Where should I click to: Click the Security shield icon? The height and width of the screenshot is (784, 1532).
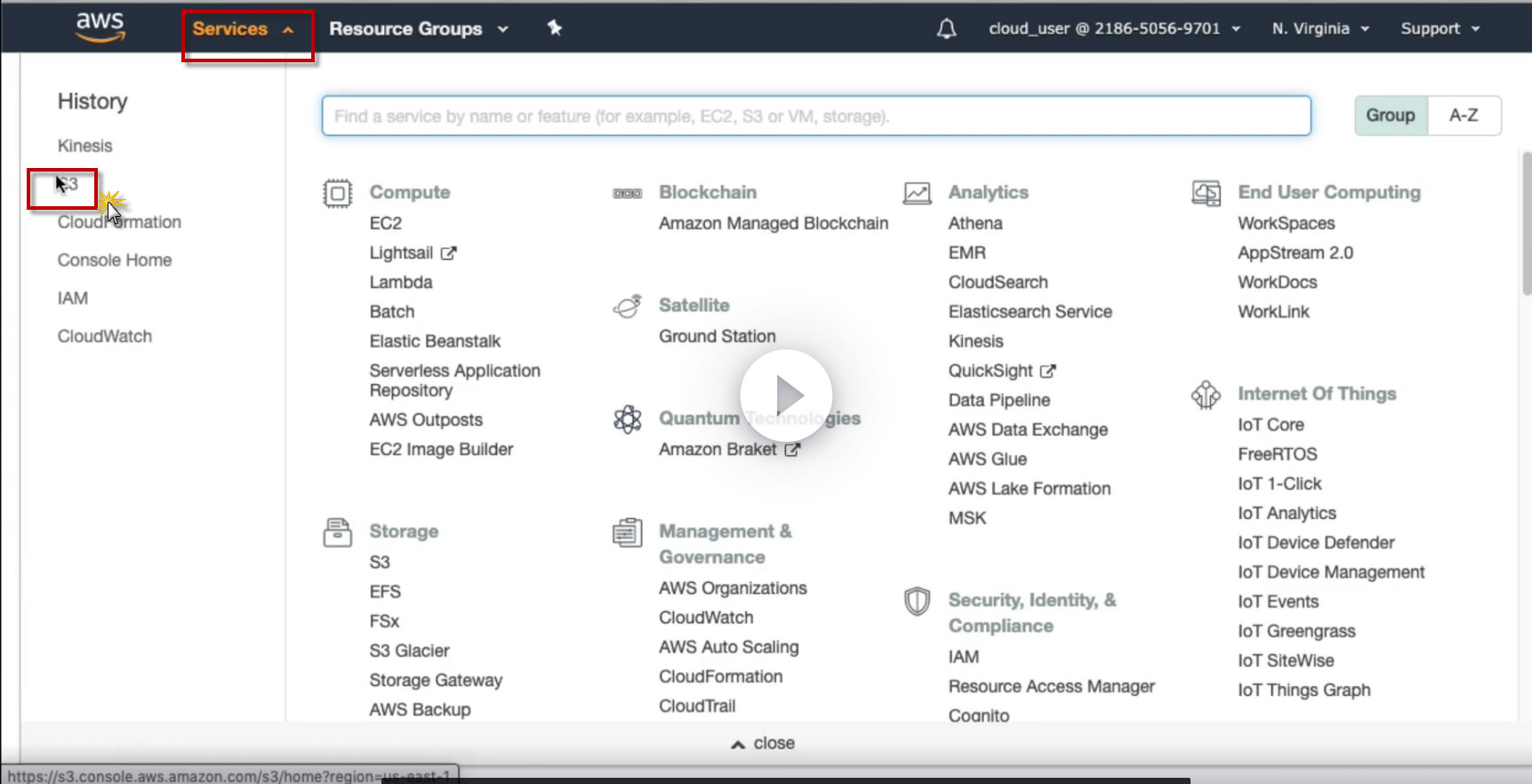click(917, 602)
